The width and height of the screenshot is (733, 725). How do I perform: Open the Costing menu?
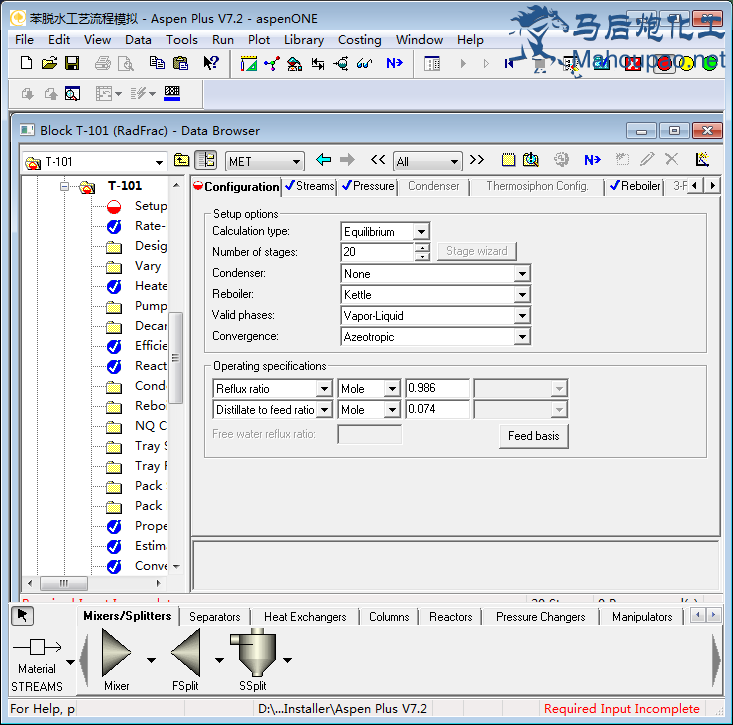click(359, 40)
